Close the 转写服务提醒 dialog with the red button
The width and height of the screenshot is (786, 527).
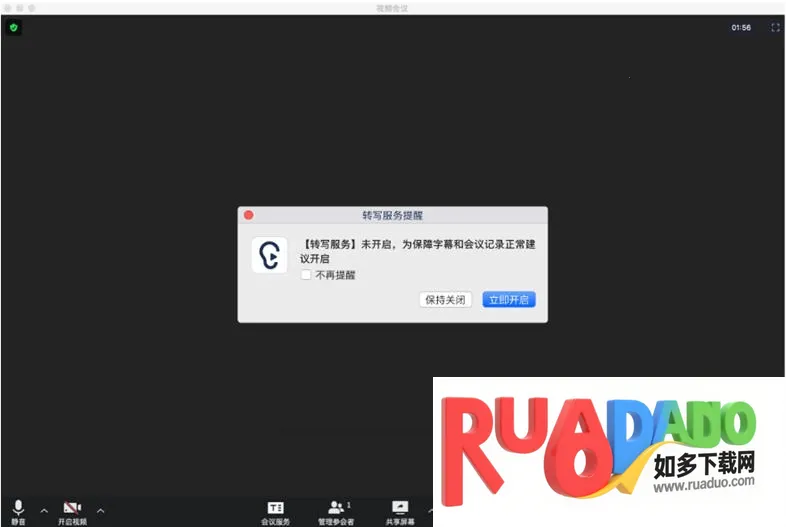pos(249,215)
